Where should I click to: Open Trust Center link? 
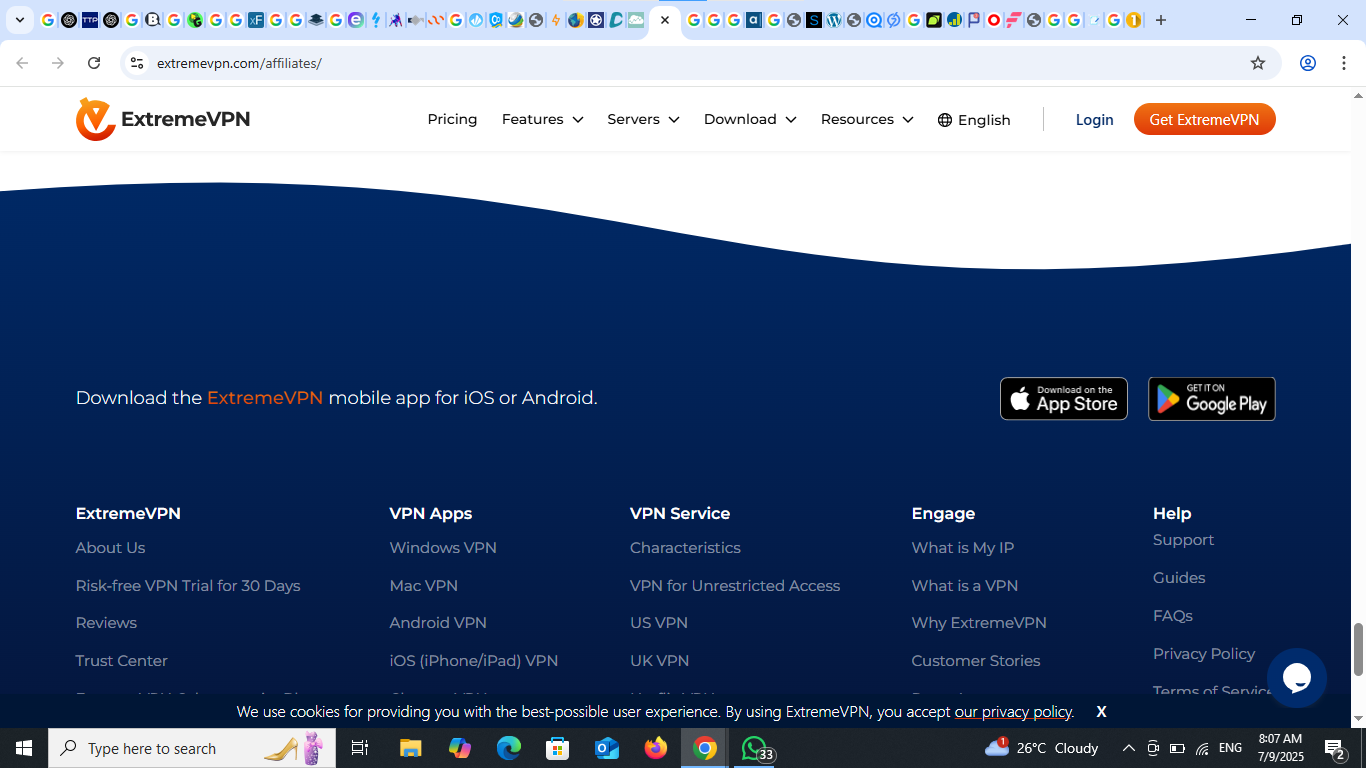pyautogui.click(x=121, y=661)
